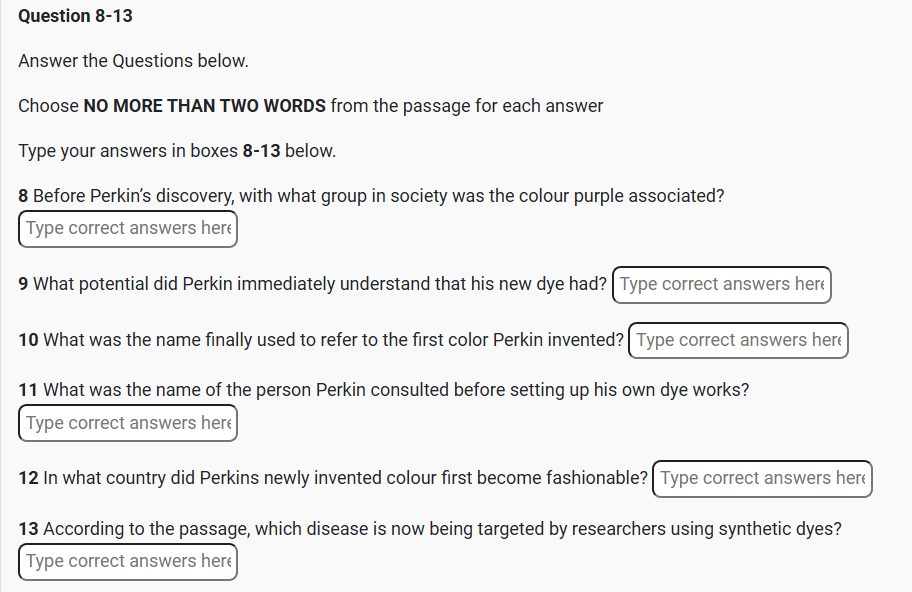Click the bold number 13 label
Screen dimensions: 912x592
pyautogui.click(x=28, y=529)
